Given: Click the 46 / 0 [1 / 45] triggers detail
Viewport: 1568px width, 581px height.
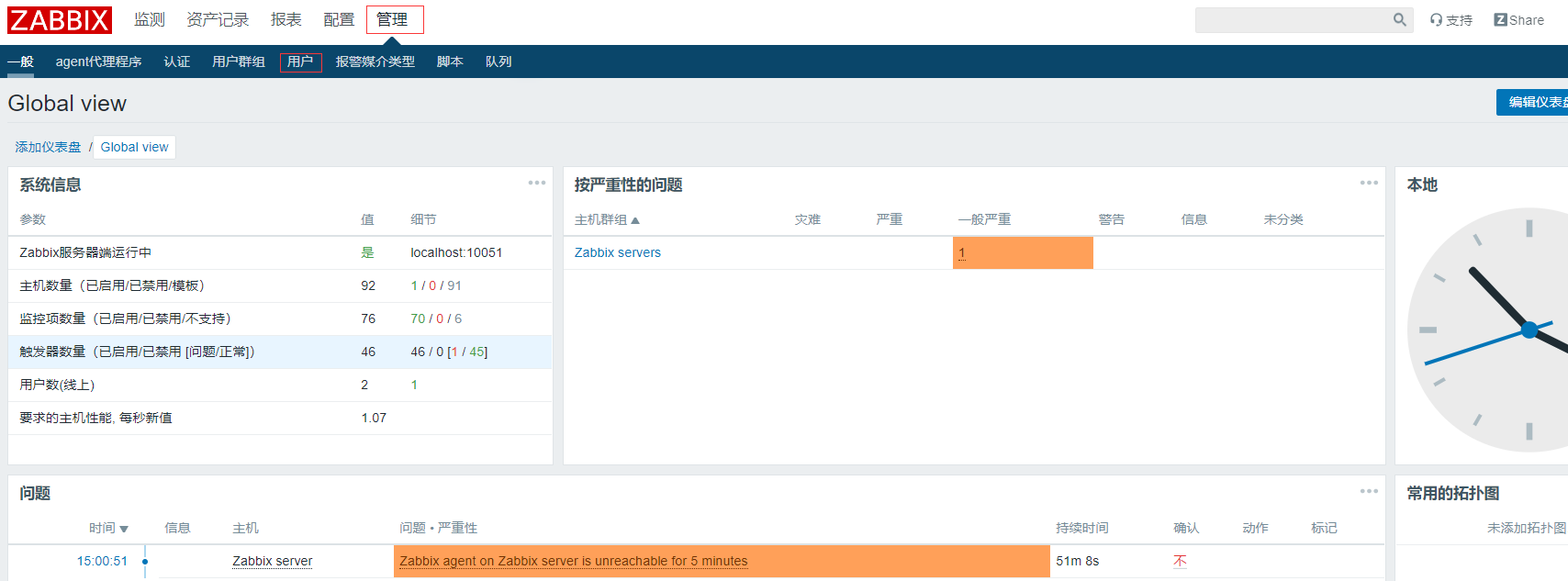Looking at the screenshot, I should pos(449,352).
